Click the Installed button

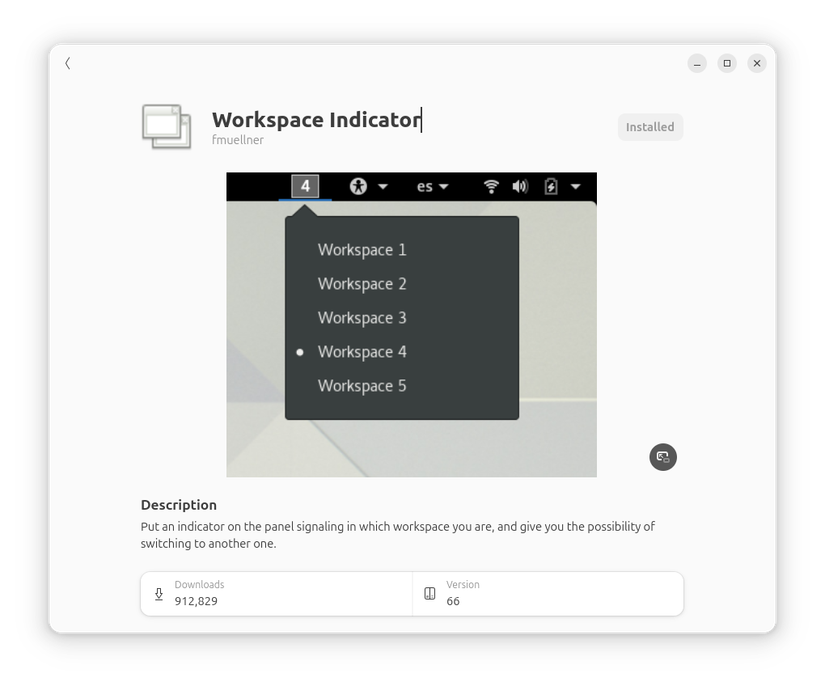click(x=650, y=127)
